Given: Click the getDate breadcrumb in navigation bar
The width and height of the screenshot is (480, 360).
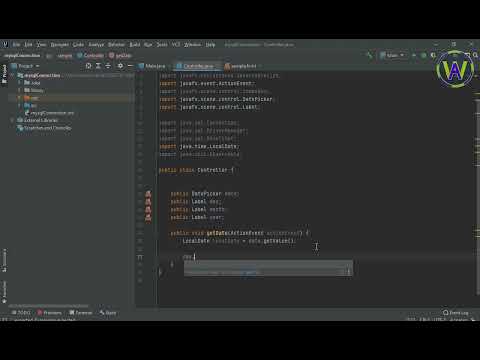Looking at the screenshot, I should pyautogui.click(x=120, y=55).
